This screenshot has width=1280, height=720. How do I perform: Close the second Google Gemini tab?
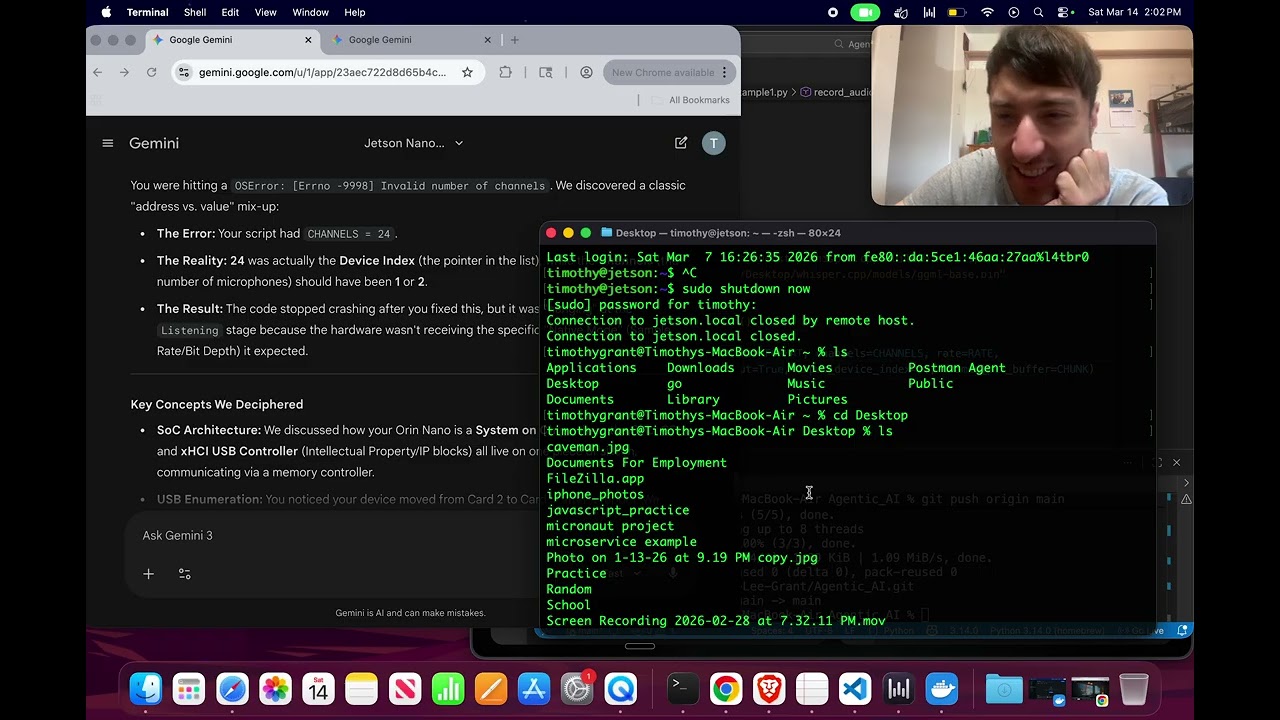(488, 40)
